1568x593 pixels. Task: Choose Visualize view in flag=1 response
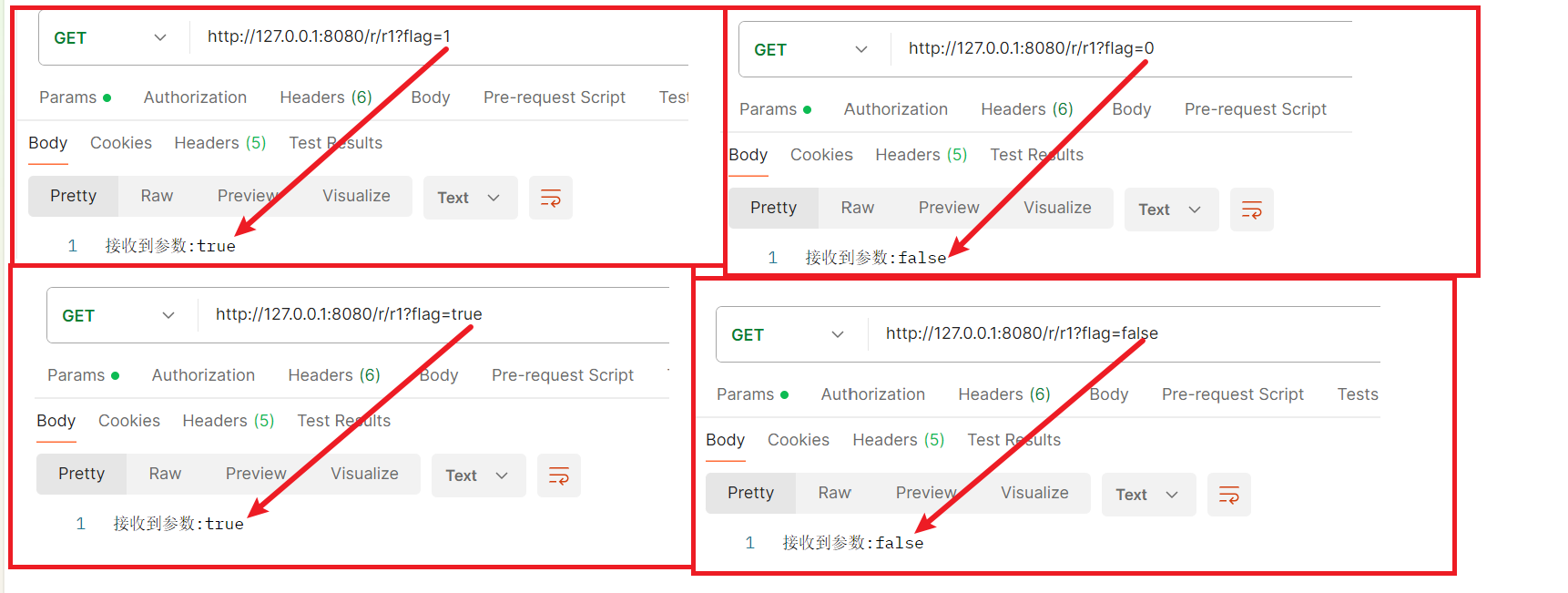pyautogui.click(x=356, y=196)
